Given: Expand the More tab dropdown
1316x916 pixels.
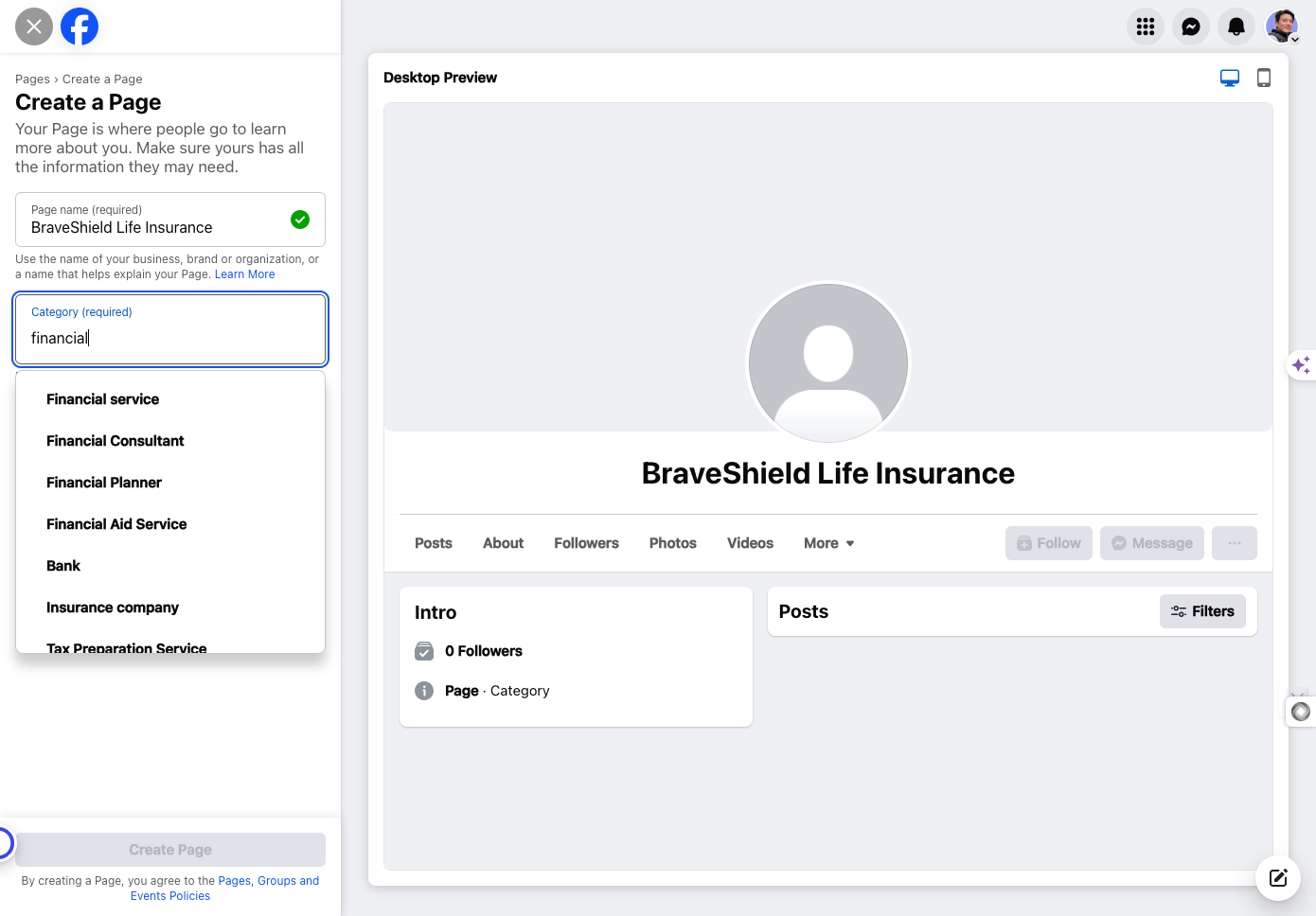Looking at the screenshot, I should [x=829, y=543].
